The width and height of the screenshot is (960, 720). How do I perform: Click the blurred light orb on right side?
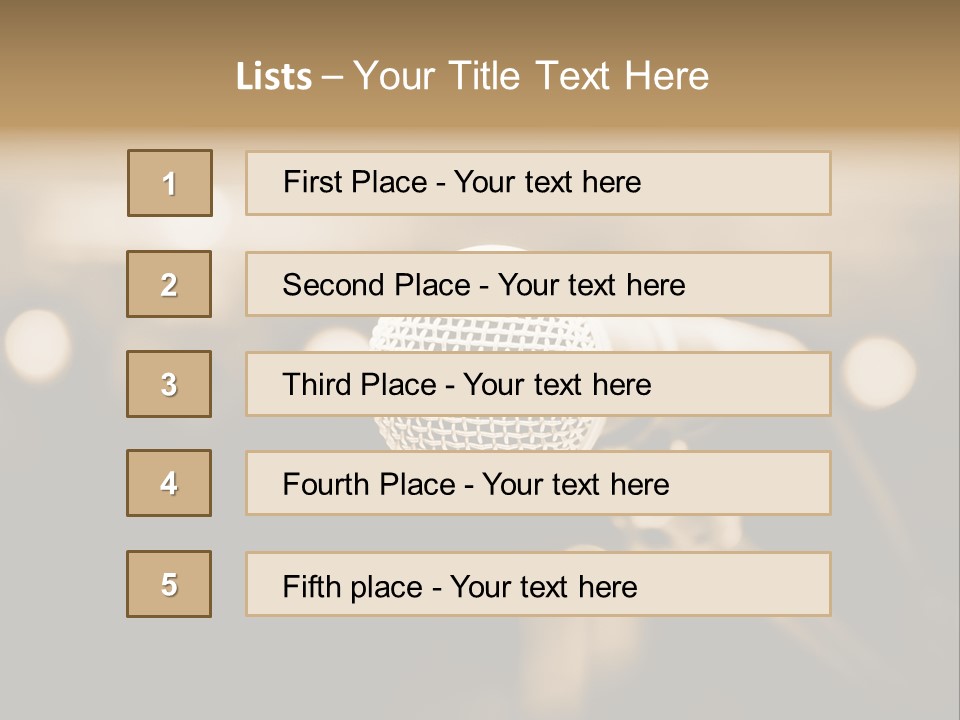pos(880,372)
